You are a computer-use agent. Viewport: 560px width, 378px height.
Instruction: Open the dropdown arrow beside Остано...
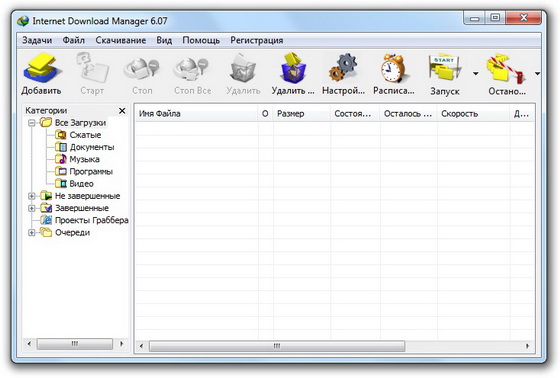pos(537,74)
